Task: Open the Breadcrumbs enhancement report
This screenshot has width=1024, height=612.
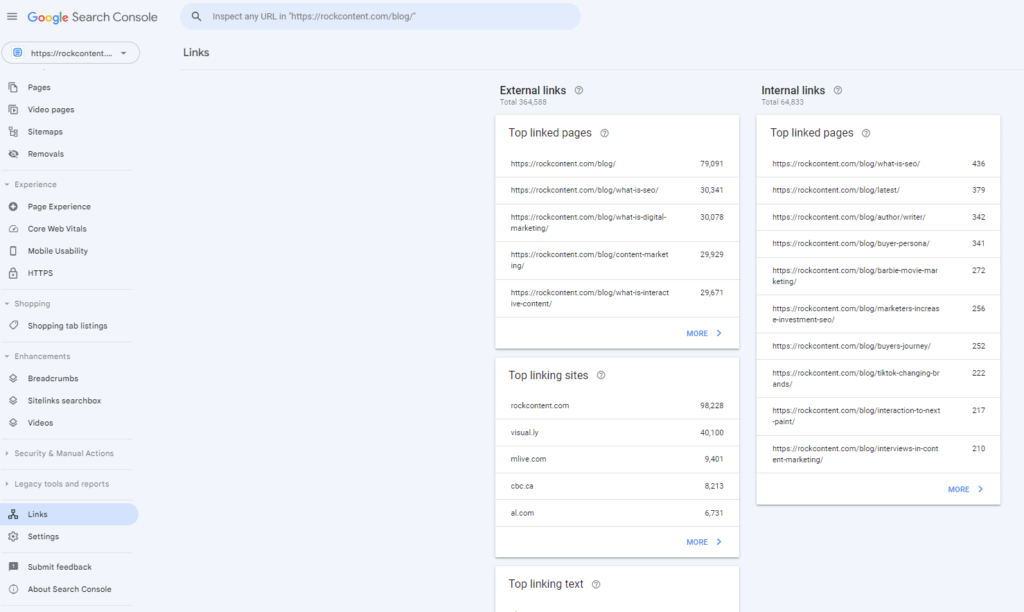Action: [14, 378]
